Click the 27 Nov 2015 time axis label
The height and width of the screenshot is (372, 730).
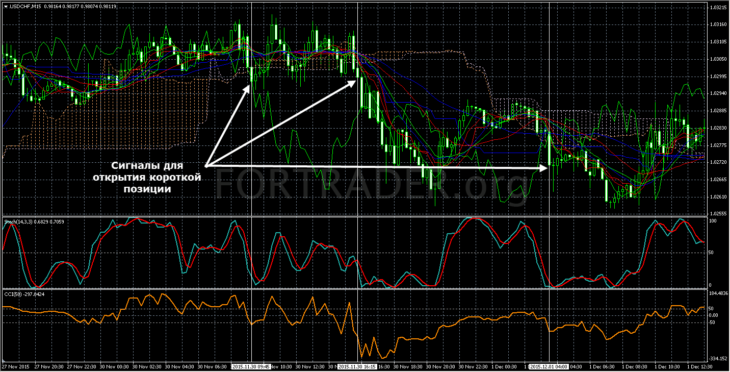16,367
